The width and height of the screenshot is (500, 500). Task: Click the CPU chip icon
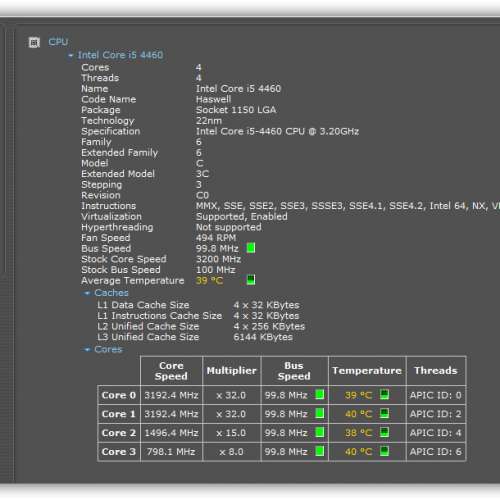pyautogui.click(x=34, y=42)
